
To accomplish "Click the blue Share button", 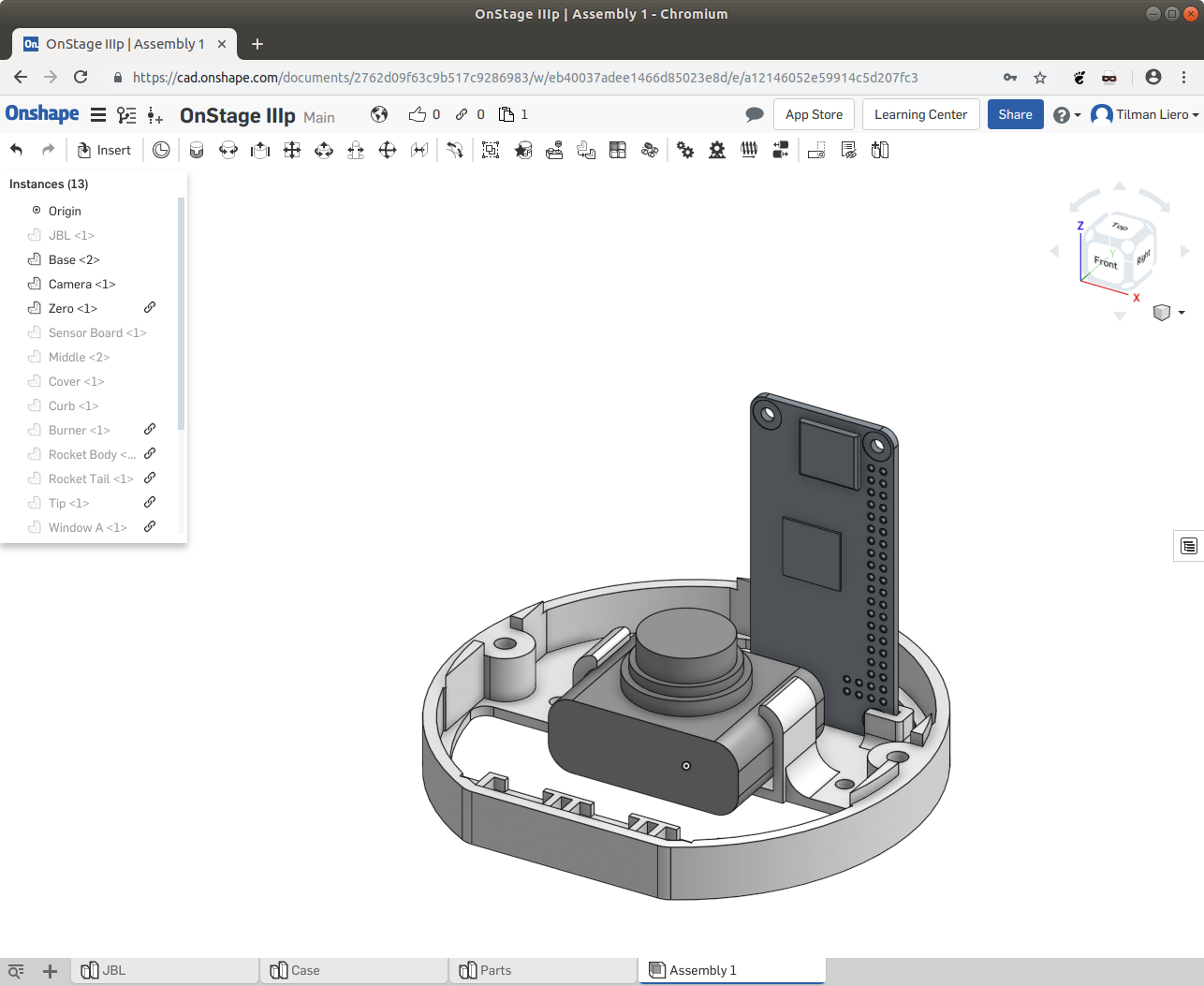I will coord(1015,114).
